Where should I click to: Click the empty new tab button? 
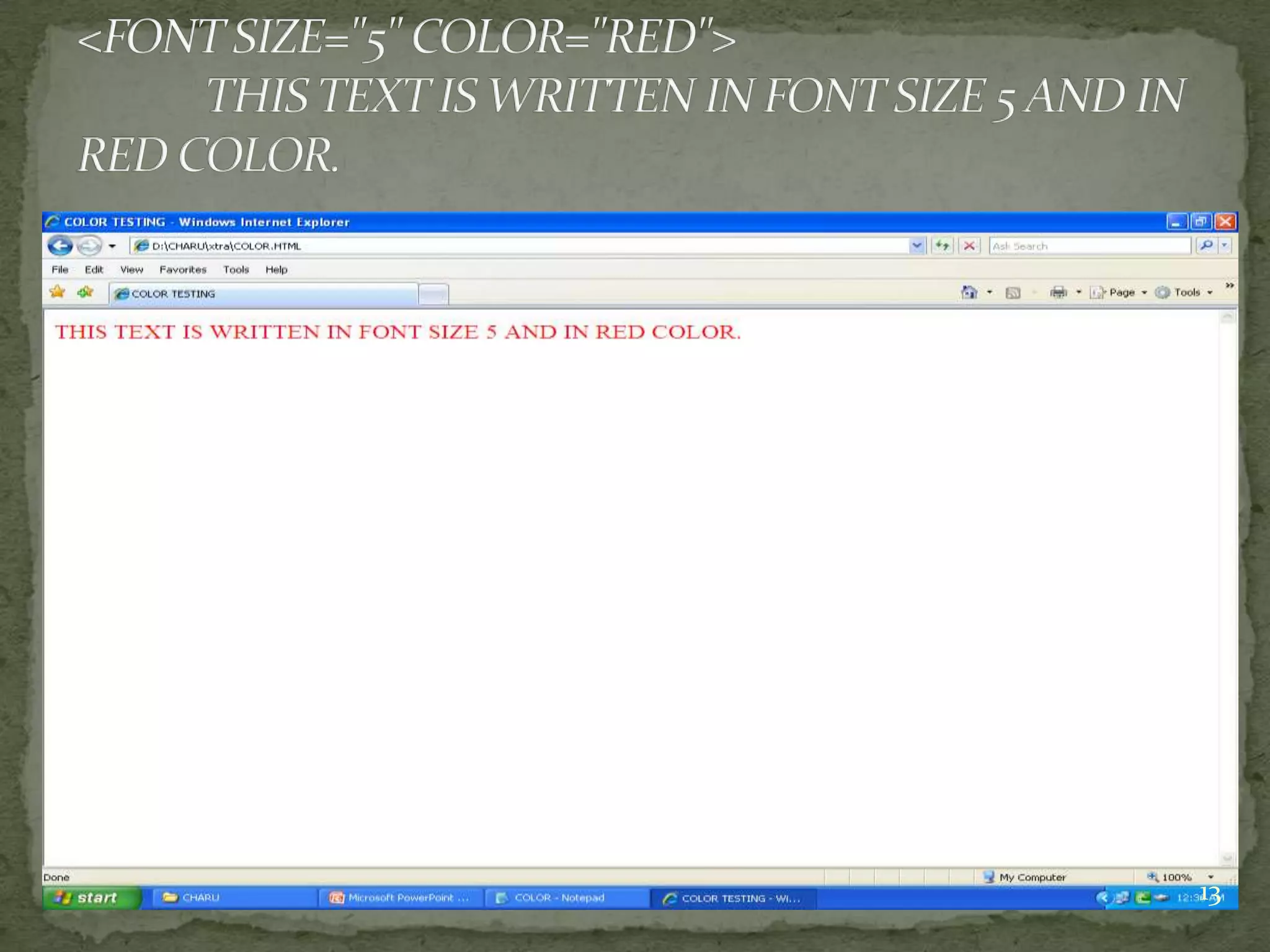pyautogui.click(x=433, y=294)
